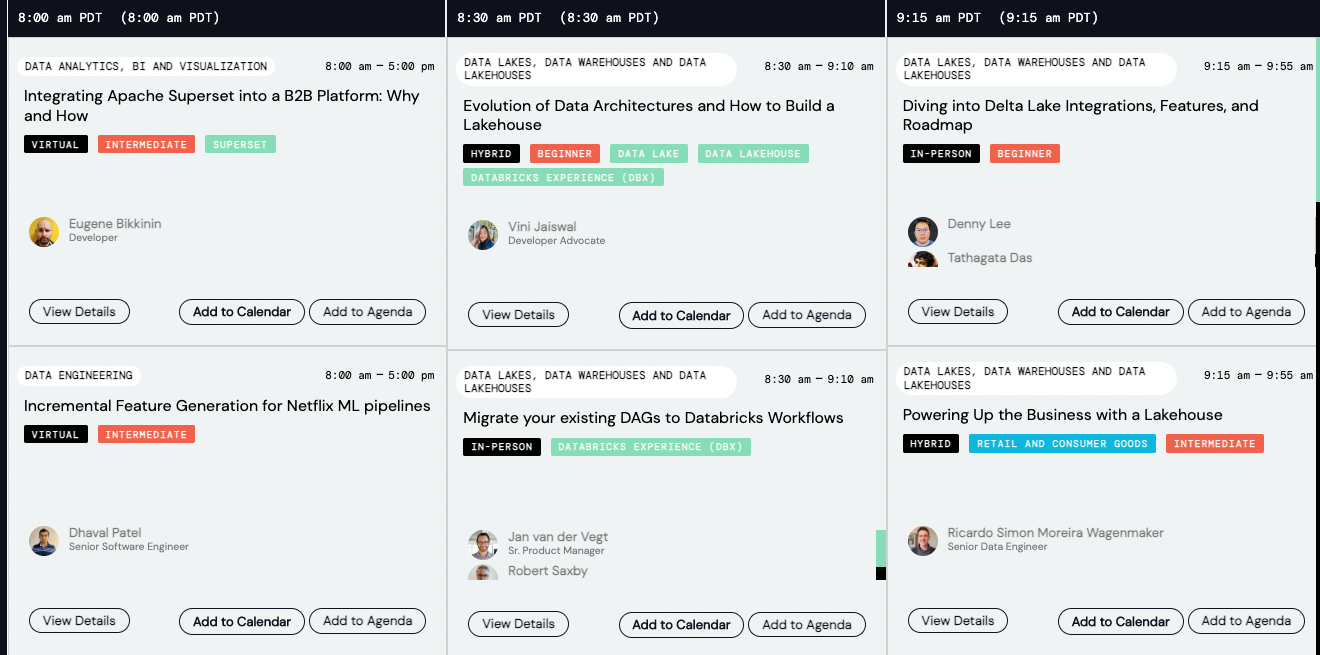Click the Data Analytics, BI and Visualization label
1320x655 pixels.
tap(146, 67)
